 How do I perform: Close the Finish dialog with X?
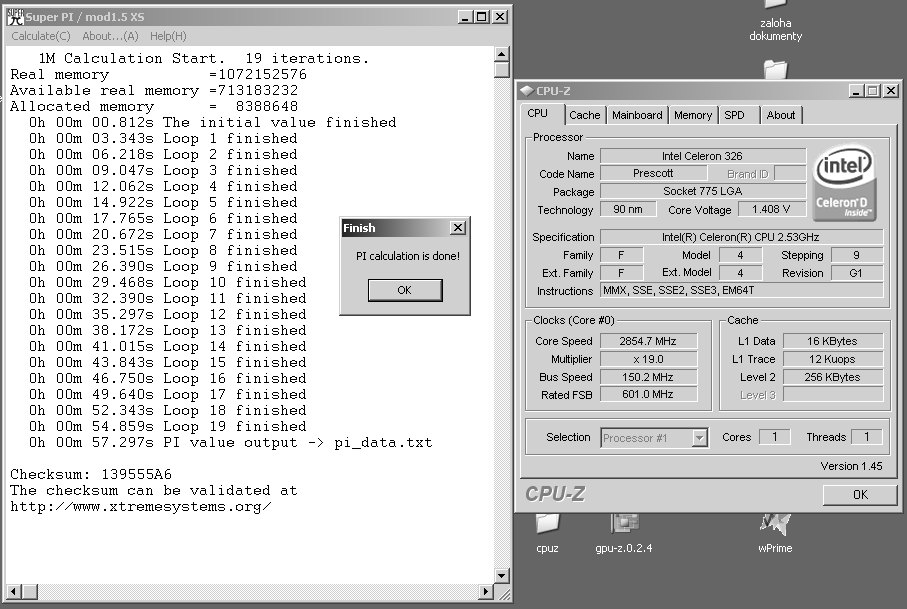click(x=458, y=228)
